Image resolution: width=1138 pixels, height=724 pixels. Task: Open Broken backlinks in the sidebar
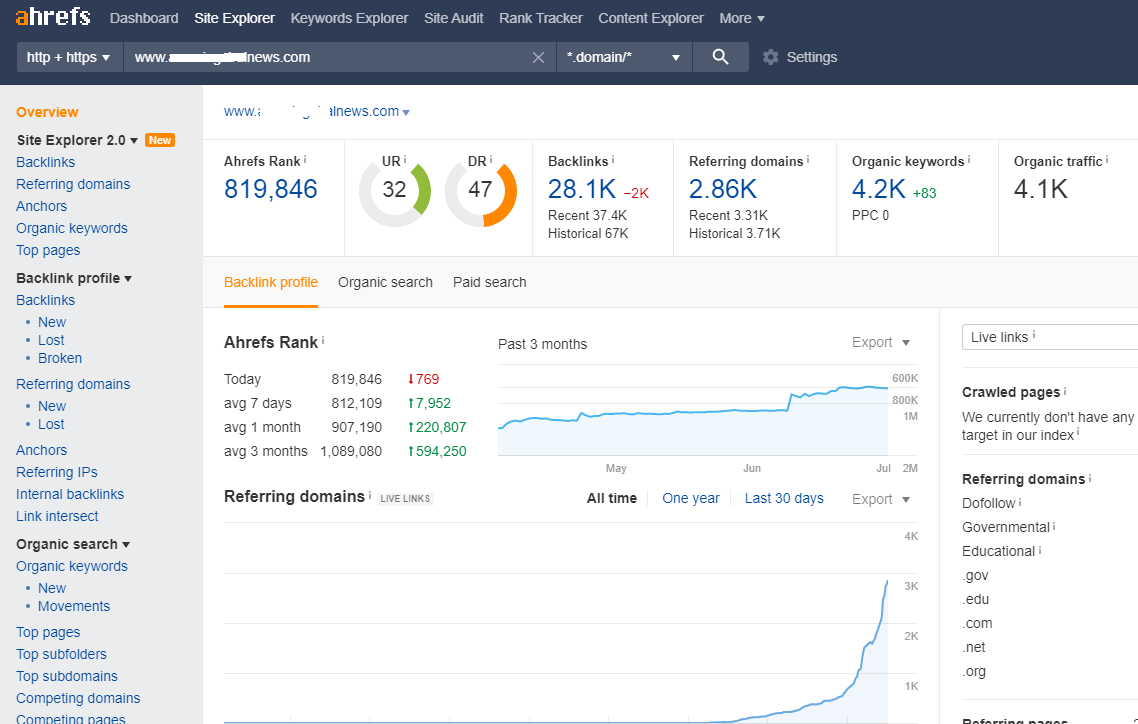(x=60, y=358)
